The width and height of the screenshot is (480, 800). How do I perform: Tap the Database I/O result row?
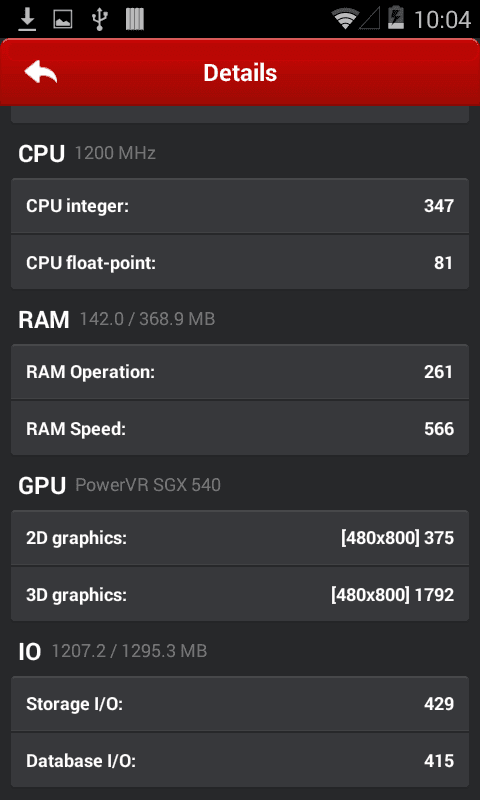coord(240,760)
